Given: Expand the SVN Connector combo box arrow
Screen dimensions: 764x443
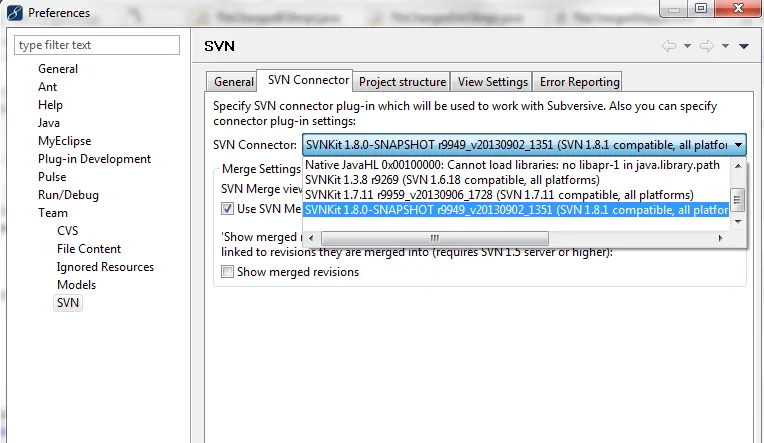Looking at the screenshot, I should (738, 145).
